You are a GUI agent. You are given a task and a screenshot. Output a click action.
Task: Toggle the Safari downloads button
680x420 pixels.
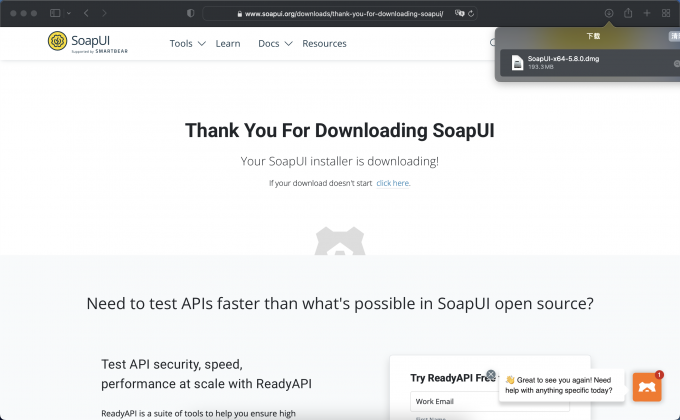[x=609, y=13]
